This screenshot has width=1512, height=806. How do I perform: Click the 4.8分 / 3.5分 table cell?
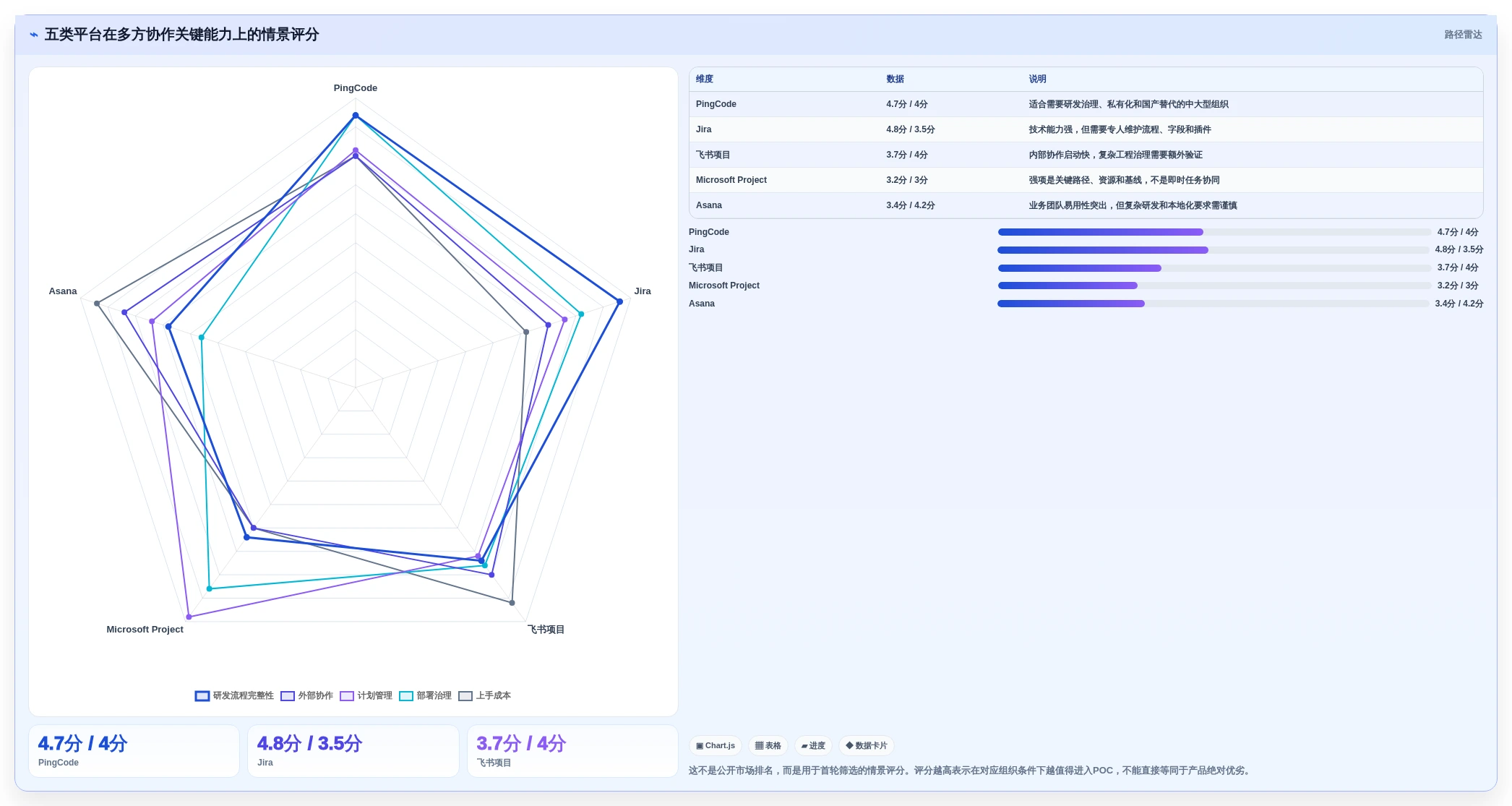[911, 129]
